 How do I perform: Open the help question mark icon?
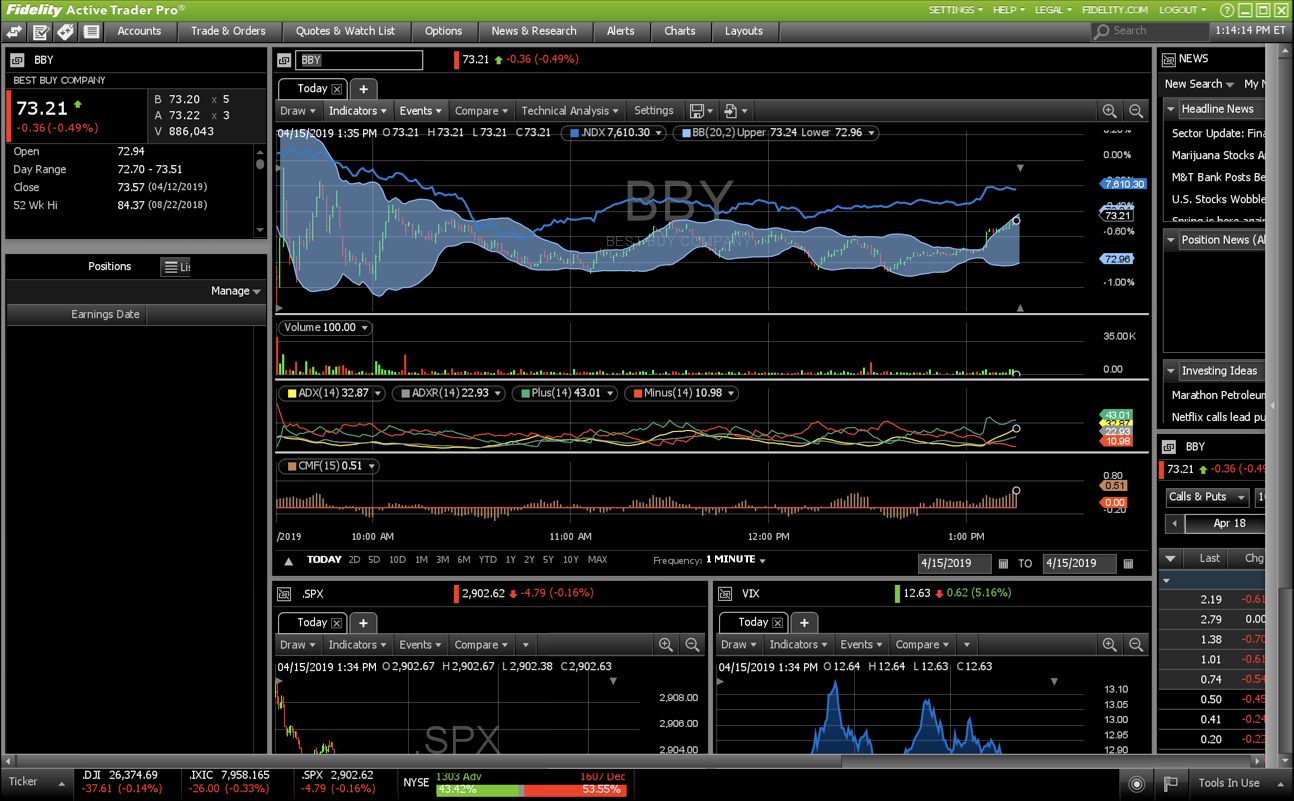click(x=1227, y=10)
